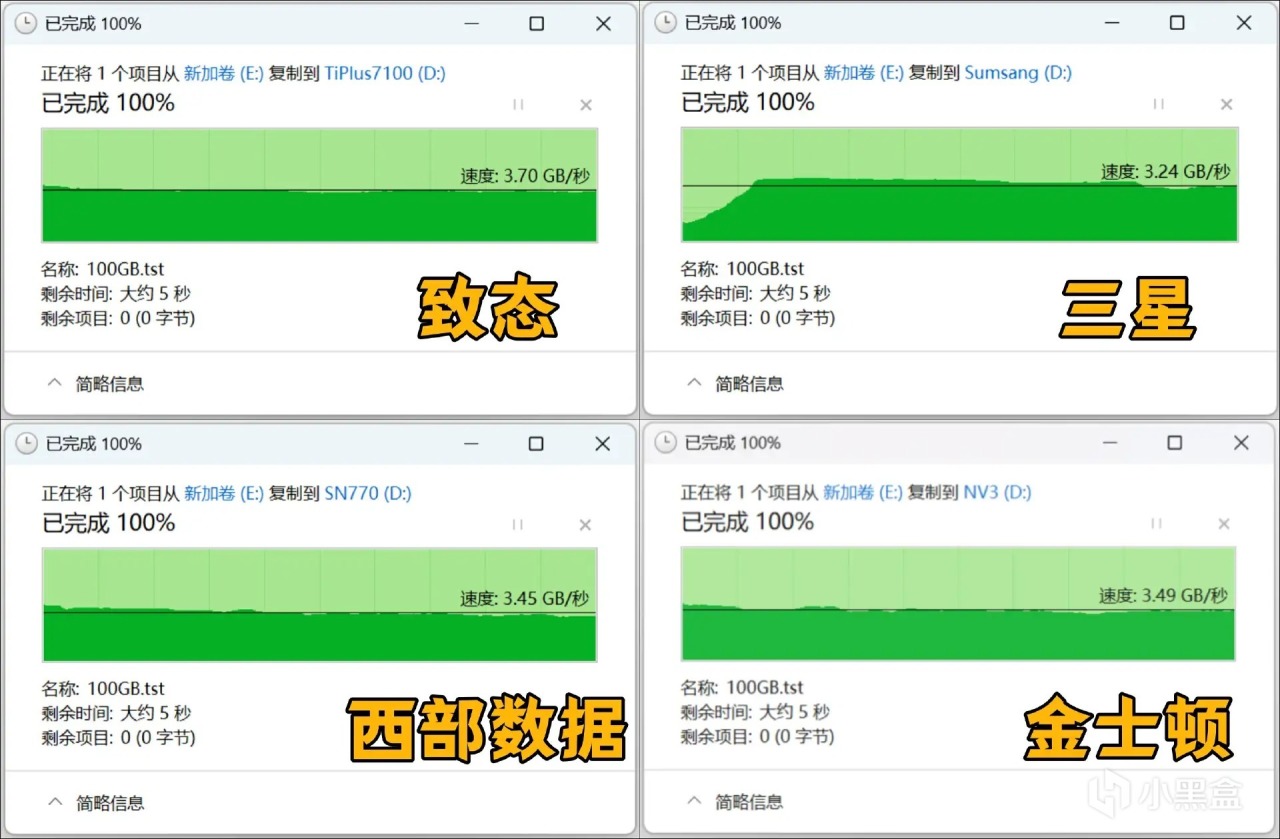The image size is (1280, 839).
Task: Collapse 简略信息 in the SN770 window
Action: click(x=96, y=802)
